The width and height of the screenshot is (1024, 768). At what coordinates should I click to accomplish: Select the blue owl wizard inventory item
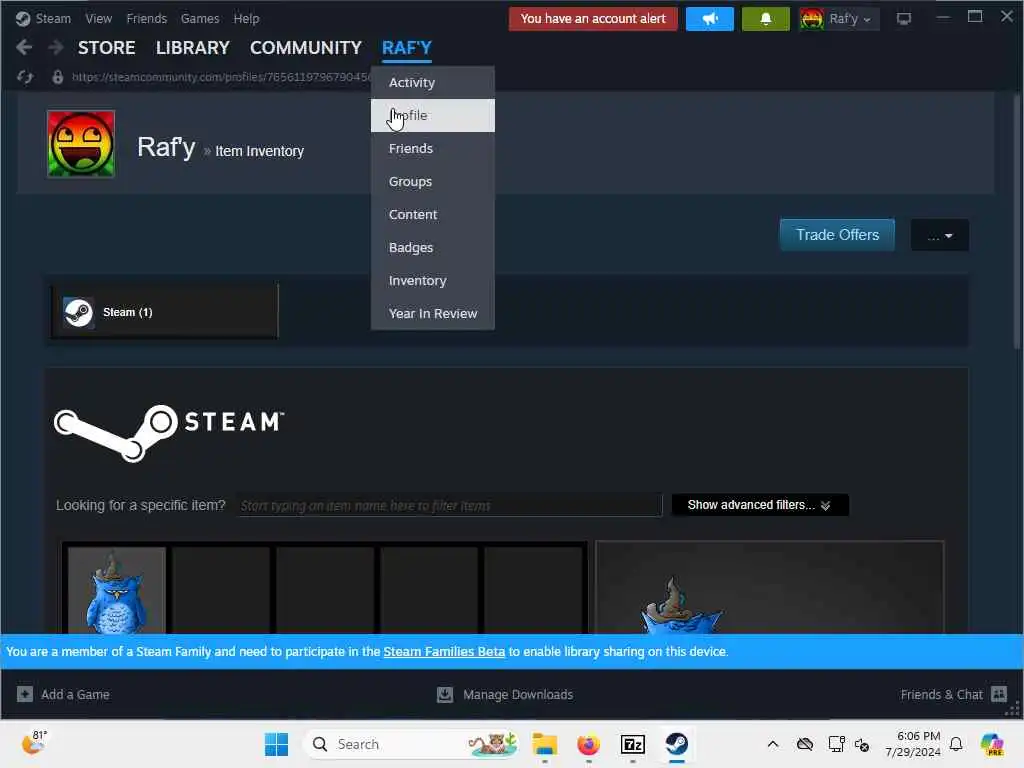117,590
